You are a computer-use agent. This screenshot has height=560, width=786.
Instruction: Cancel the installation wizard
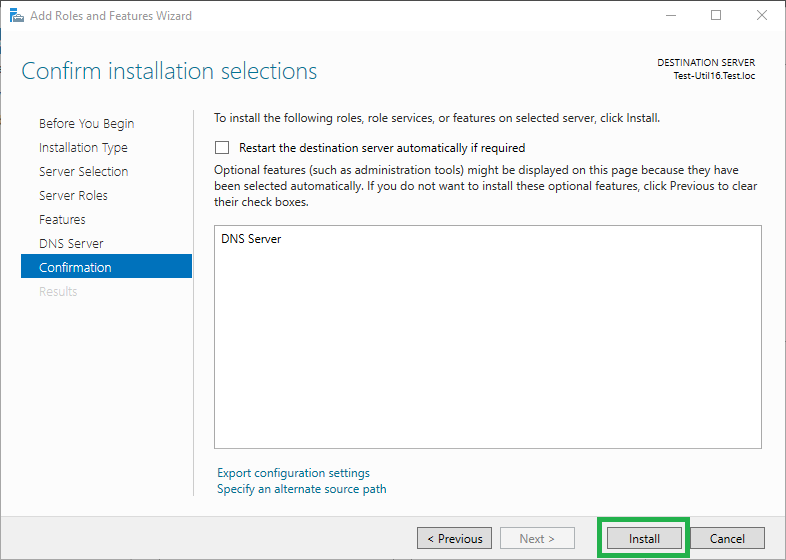click(x=727, y=538)
